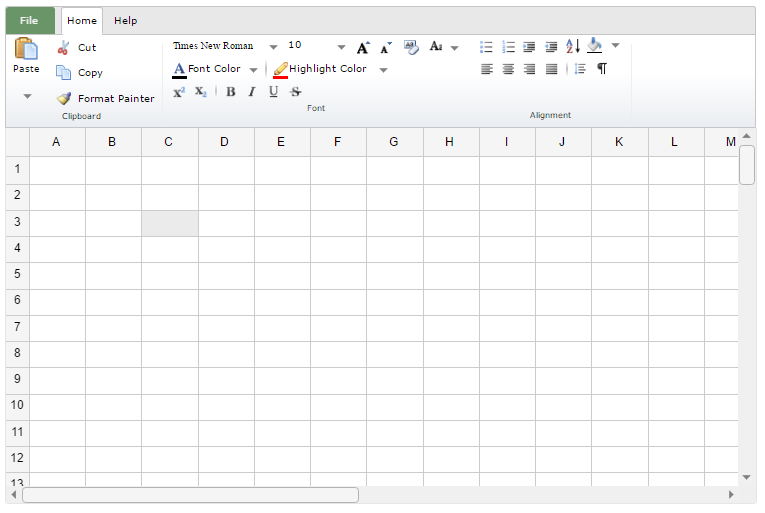Click the Paste clipboard icon
765x513 pixels.
[x=26, y=49]
